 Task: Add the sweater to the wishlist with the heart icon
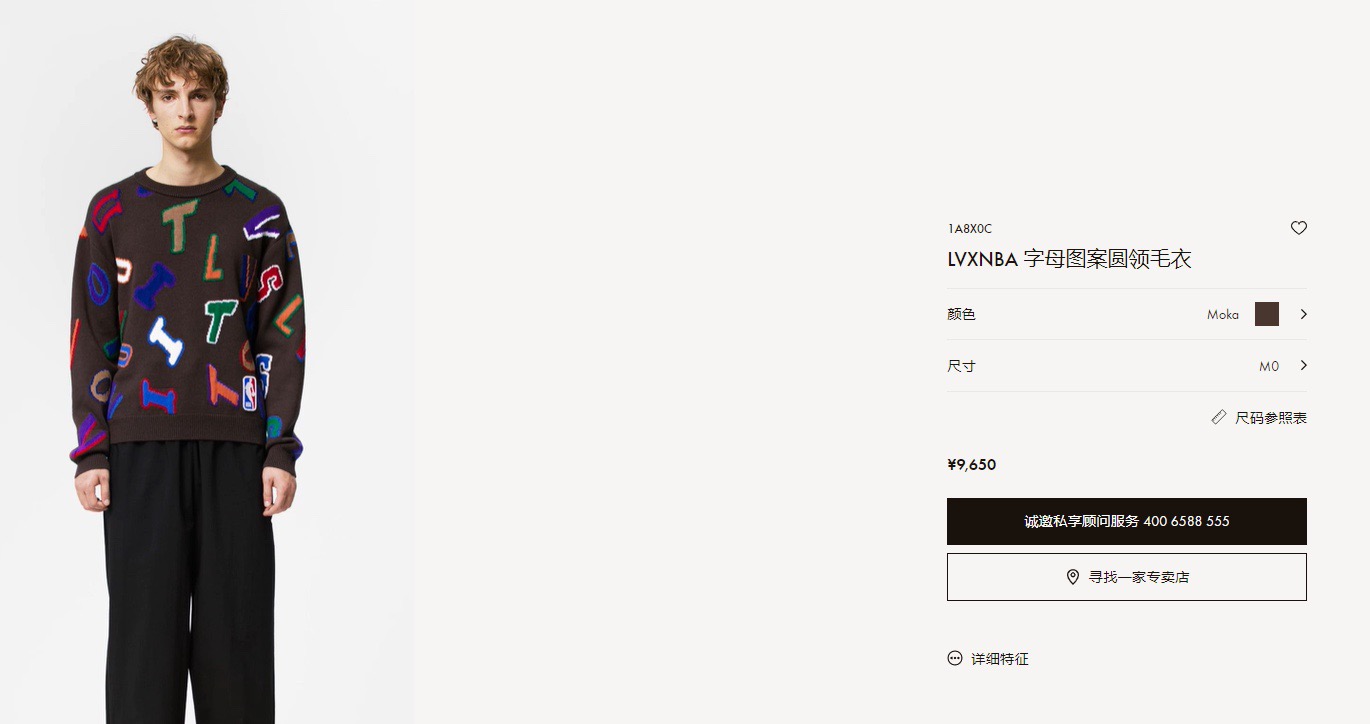coord(1298,228)
